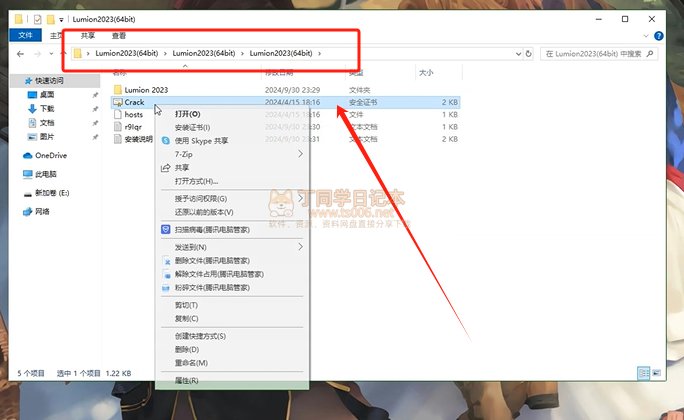
Task: Select the 安装说明 file
Action: point(138,139)
